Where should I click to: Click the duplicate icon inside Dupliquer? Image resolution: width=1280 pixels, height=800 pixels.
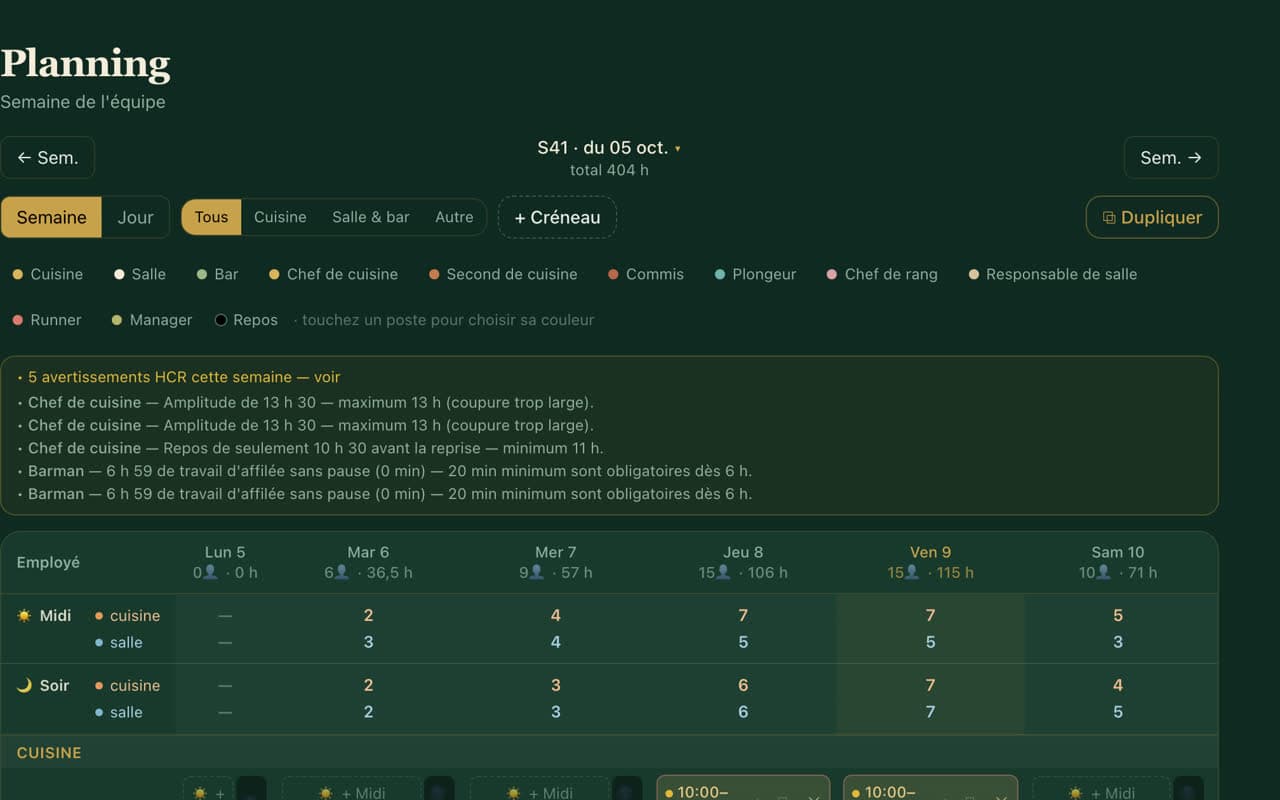(x=1108, y=217)
